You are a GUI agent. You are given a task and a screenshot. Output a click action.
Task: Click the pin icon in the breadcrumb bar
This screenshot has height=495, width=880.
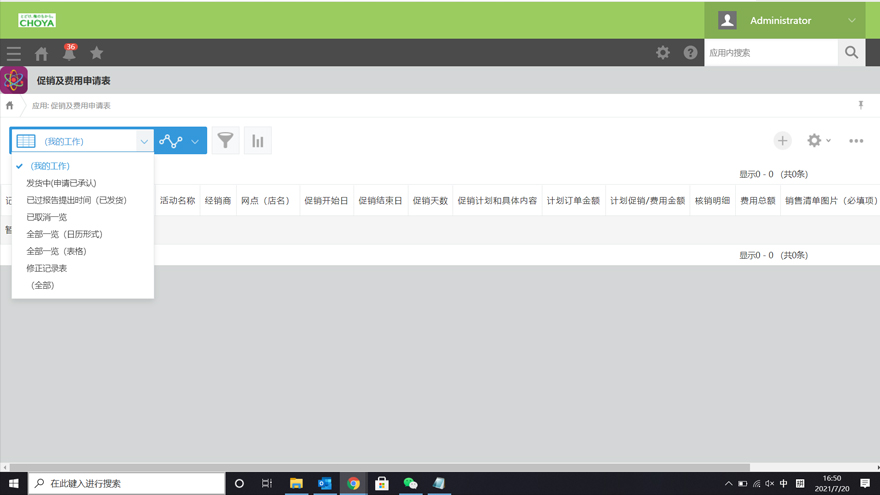tap(860, 105)
